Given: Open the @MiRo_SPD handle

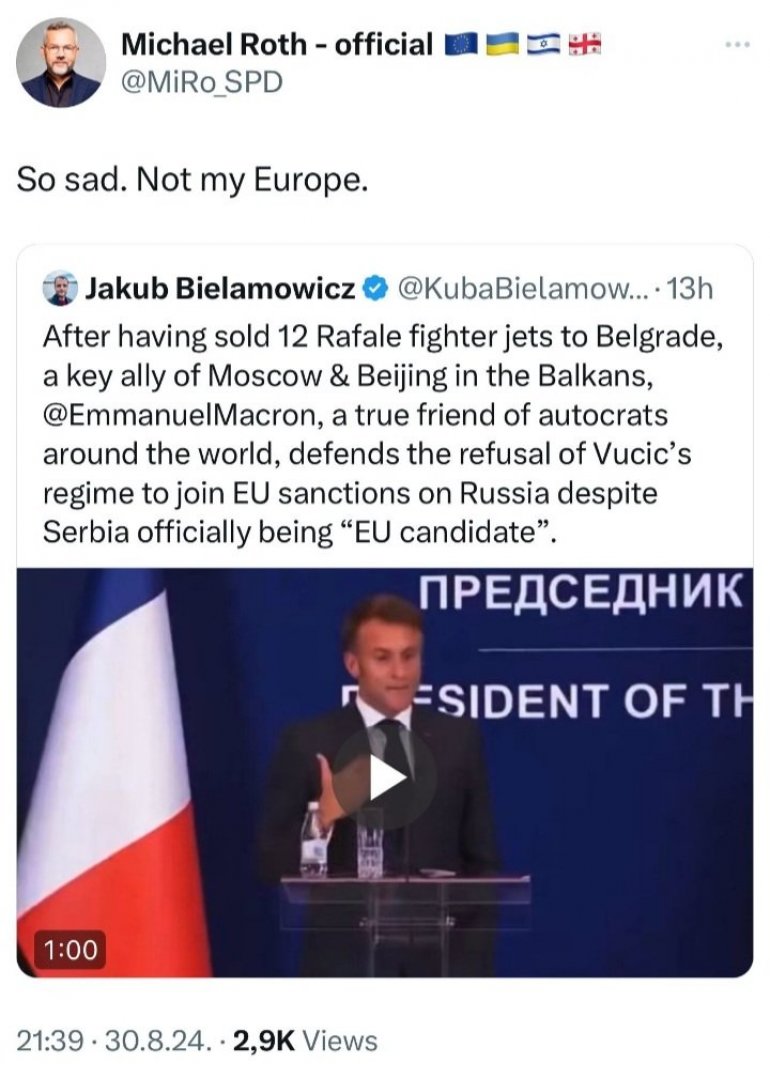Looking at the screenshot, I should [201, 83].
